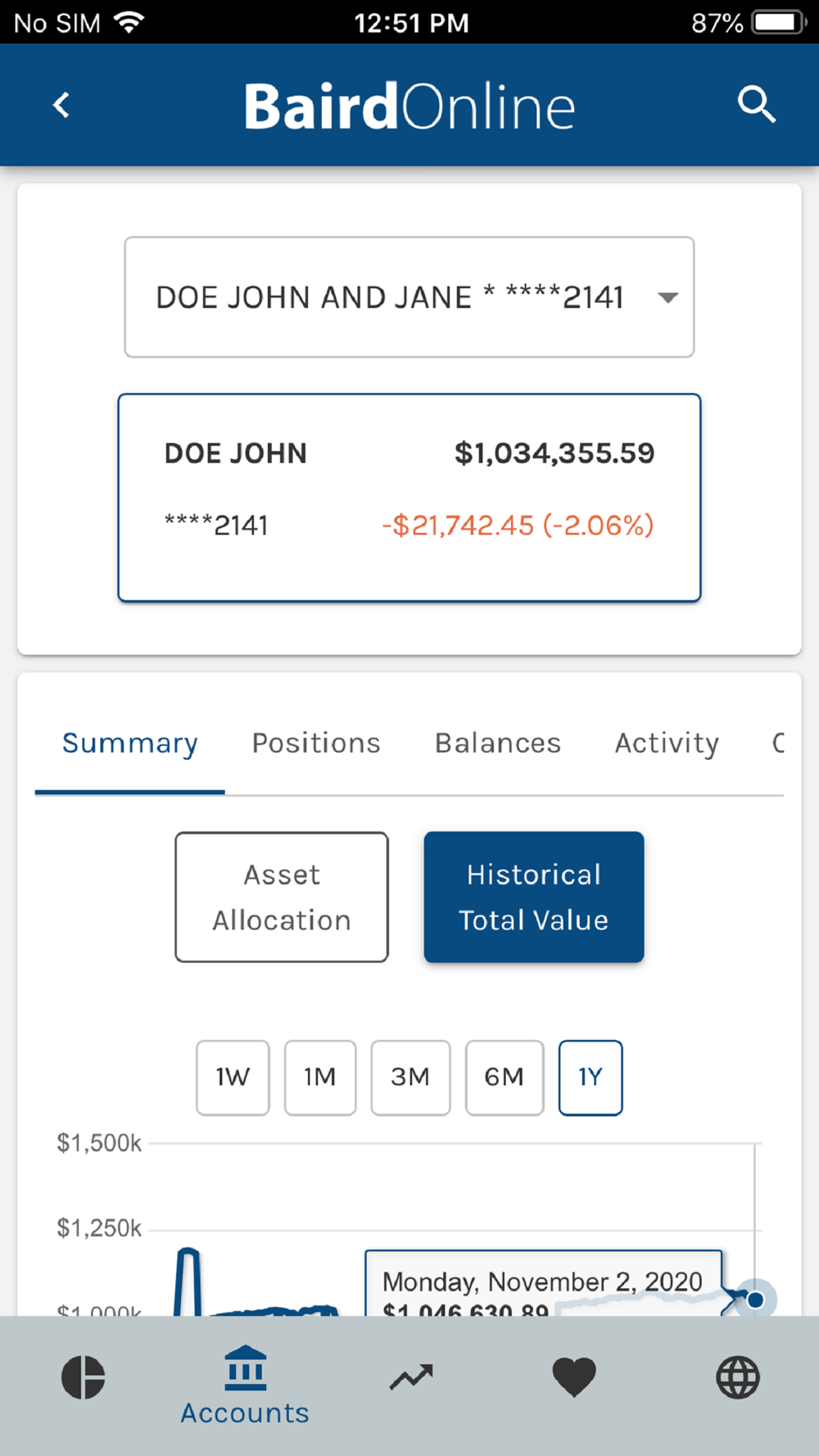Select the DOE JOHN account card

click(x=409, y=497)
